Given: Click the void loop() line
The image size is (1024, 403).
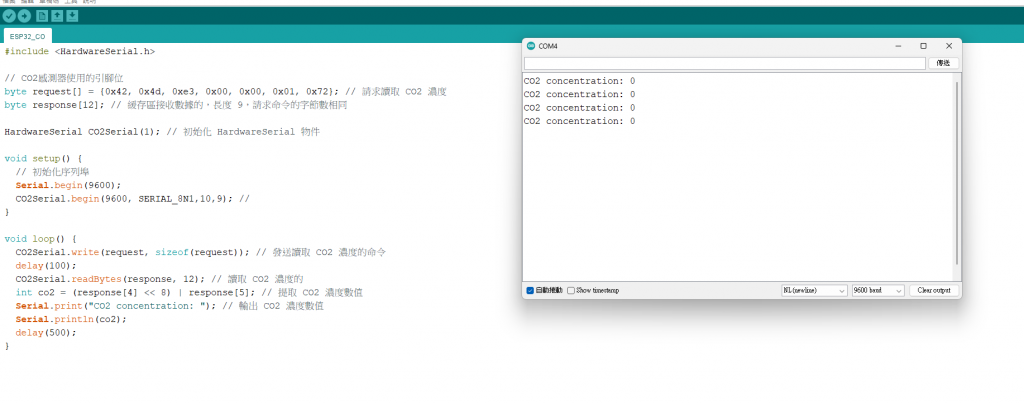Looking at the screenshot, I should coord(40,239).
